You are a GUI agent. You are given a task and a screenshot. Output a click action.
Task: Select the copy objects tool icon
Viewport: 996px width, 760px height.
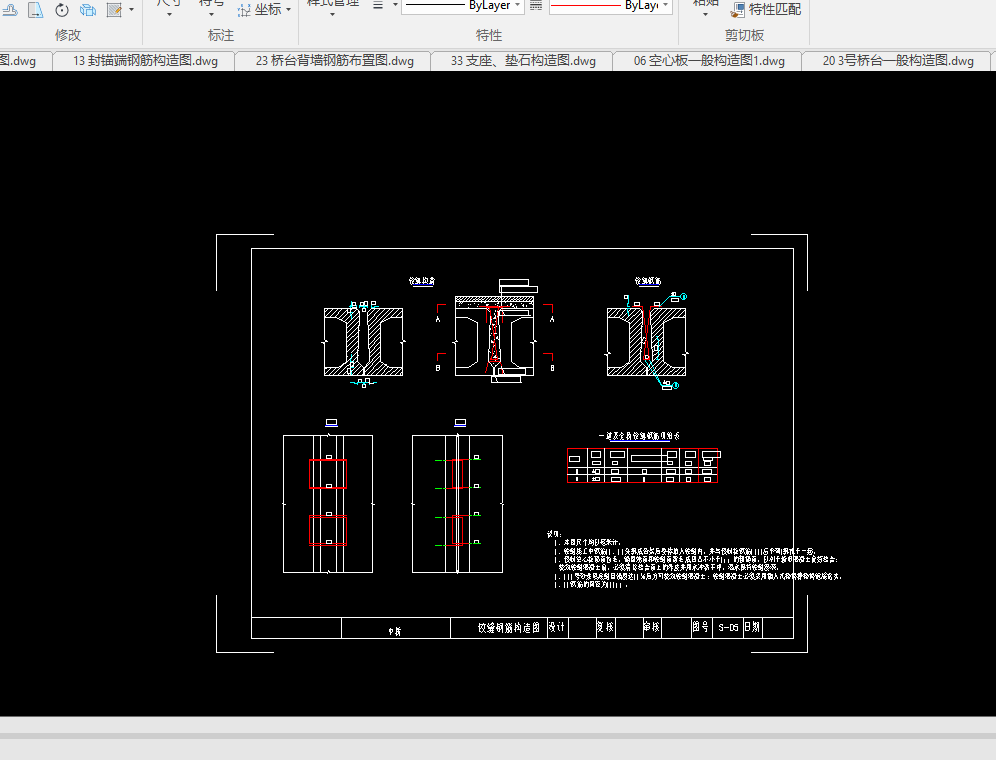point(88,10)
